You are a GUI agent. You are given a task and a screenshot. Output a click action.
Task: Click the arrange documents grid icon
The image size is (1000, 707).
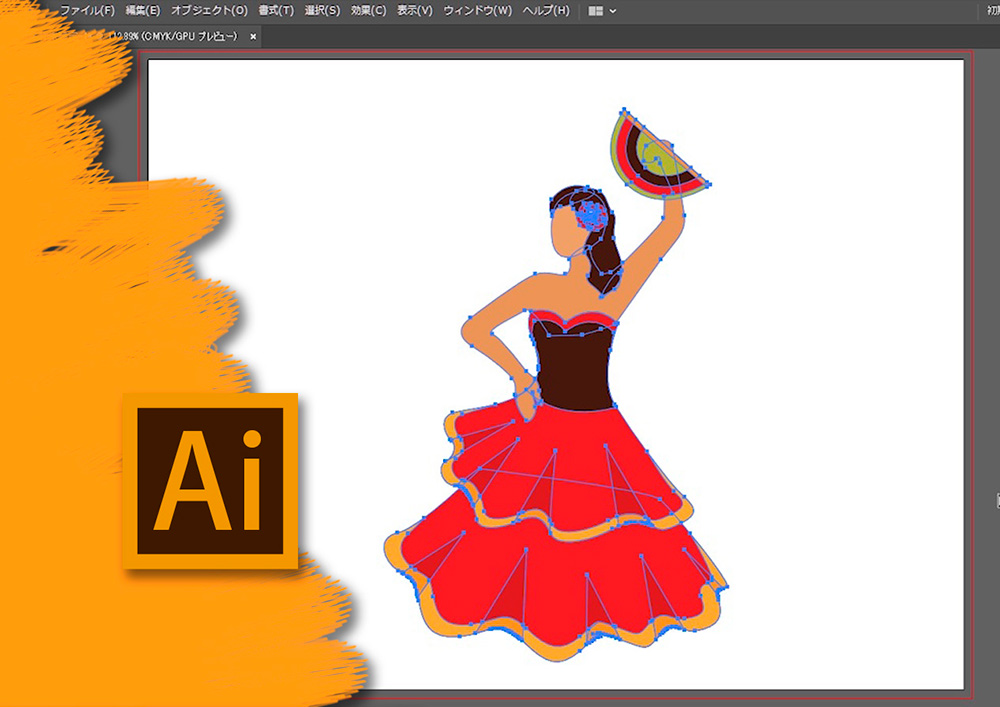coord(596,11)
